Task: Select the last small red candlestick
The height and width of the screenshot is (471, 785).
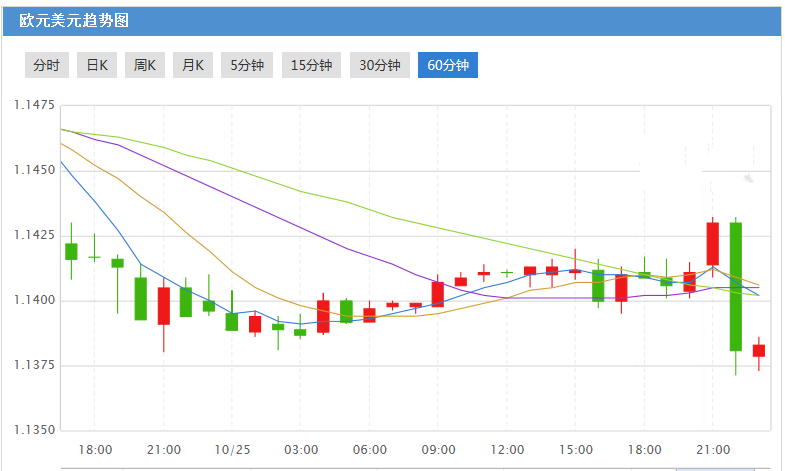Action: pyautogui.click(x=759, y=350)
